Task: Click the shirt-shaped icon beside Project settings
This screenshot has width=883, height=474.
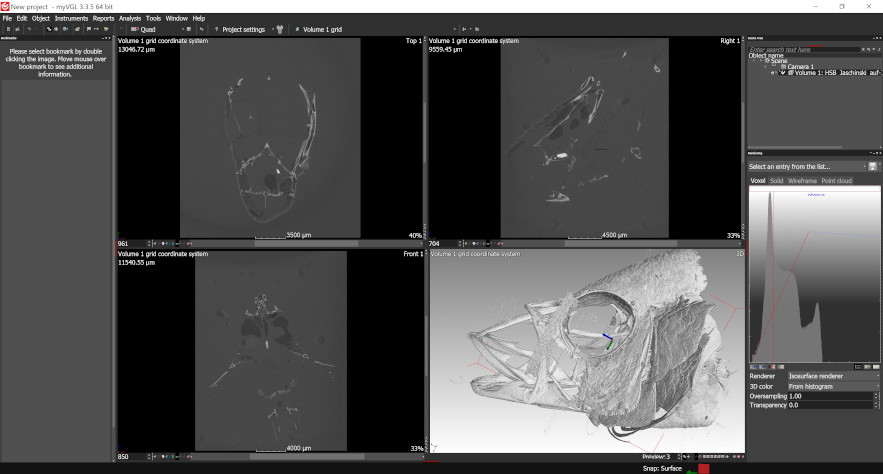Action: point(280,29)
